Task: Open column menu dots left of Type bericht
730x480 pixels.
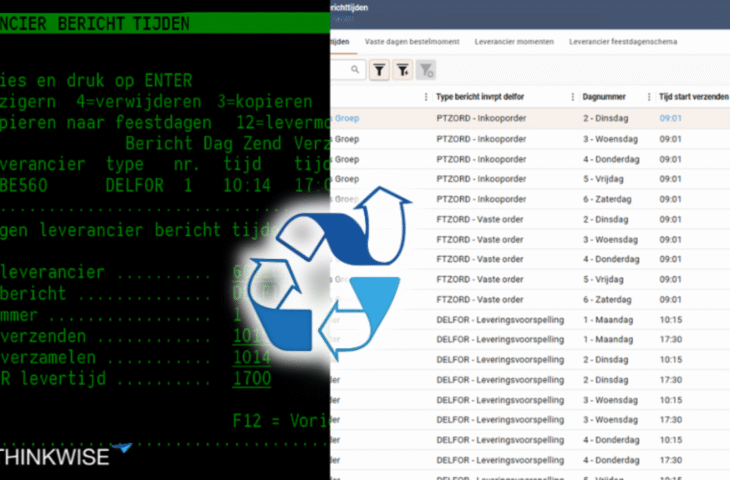Action: coord(427,97)
